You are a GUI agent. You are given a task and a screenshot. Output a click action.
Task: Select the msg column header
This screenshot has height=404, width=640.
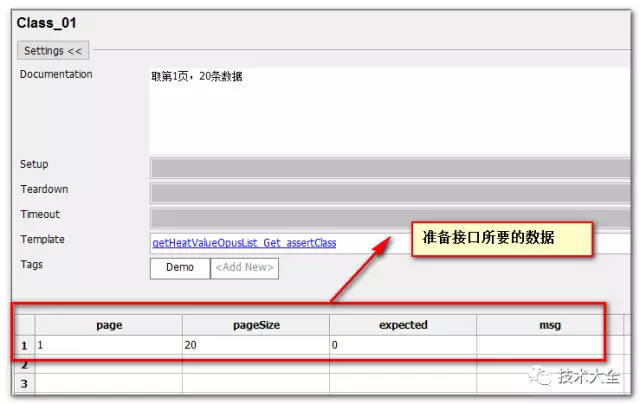pyautogui.click(x=550, y=325)
